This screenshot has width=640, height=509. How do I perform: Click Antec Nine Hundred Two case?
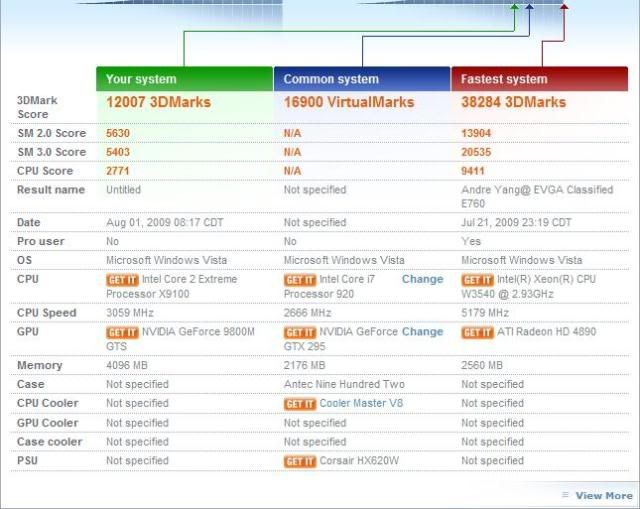coord(344,384)
